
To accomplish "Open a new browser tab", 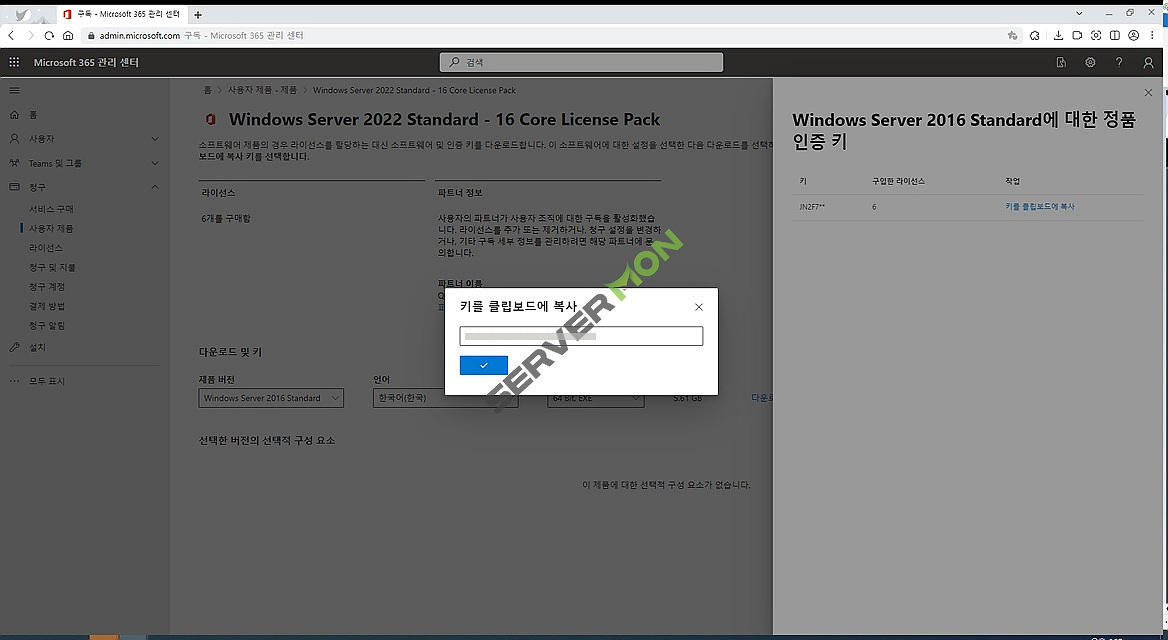I will (x=197, y=14).
